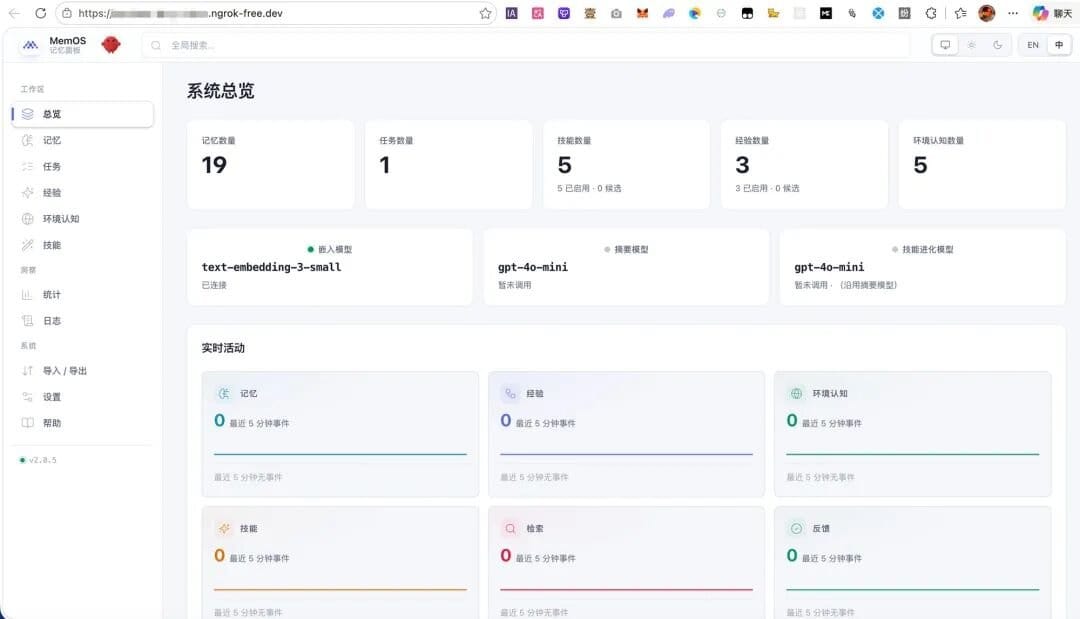This screenshot has height=619, width=1080.
Task: Open the 日志 page
Action: click(82, 321)
